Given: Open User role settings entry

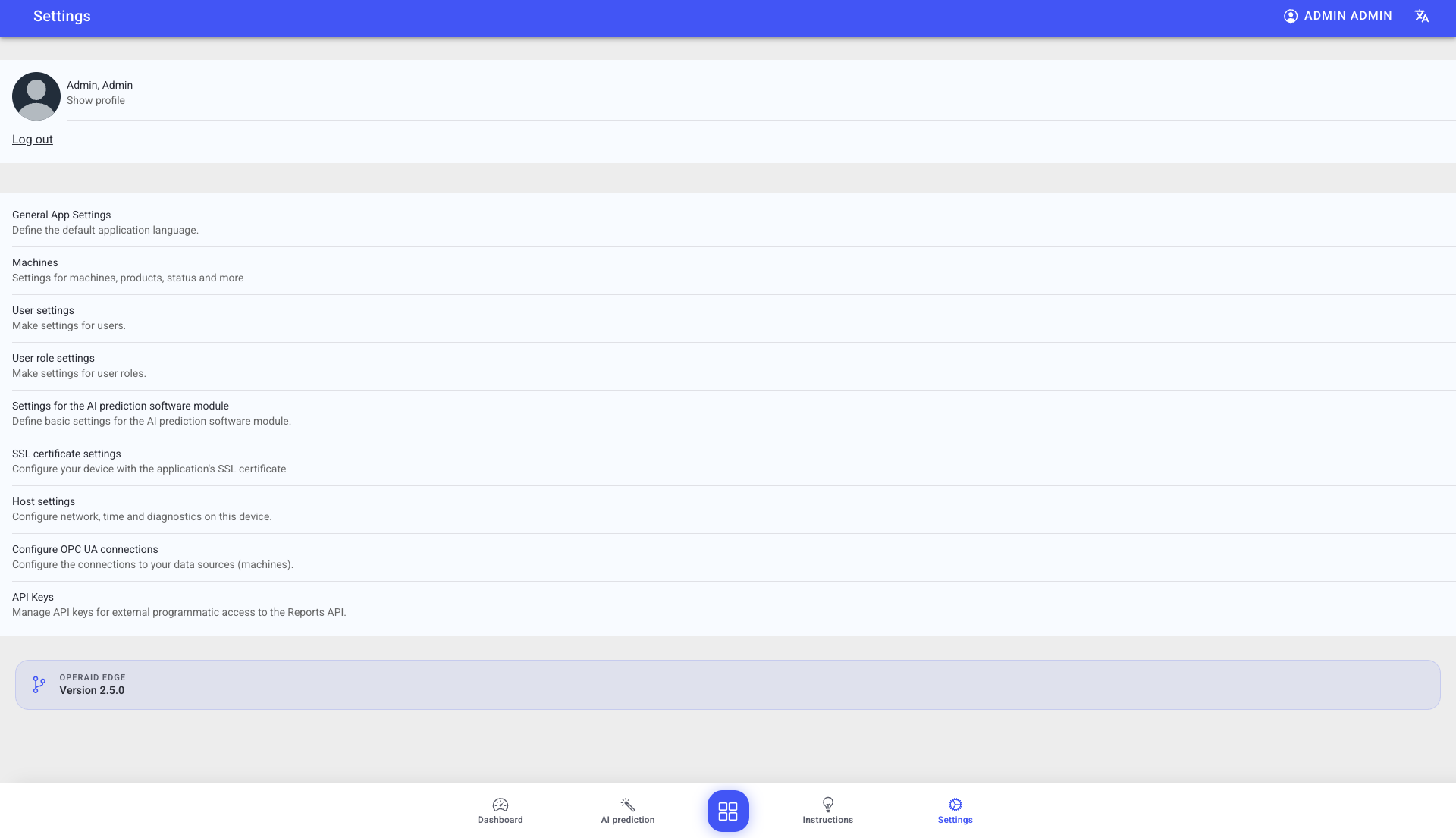Looking at the screenshot, I should tap(728, 366).
